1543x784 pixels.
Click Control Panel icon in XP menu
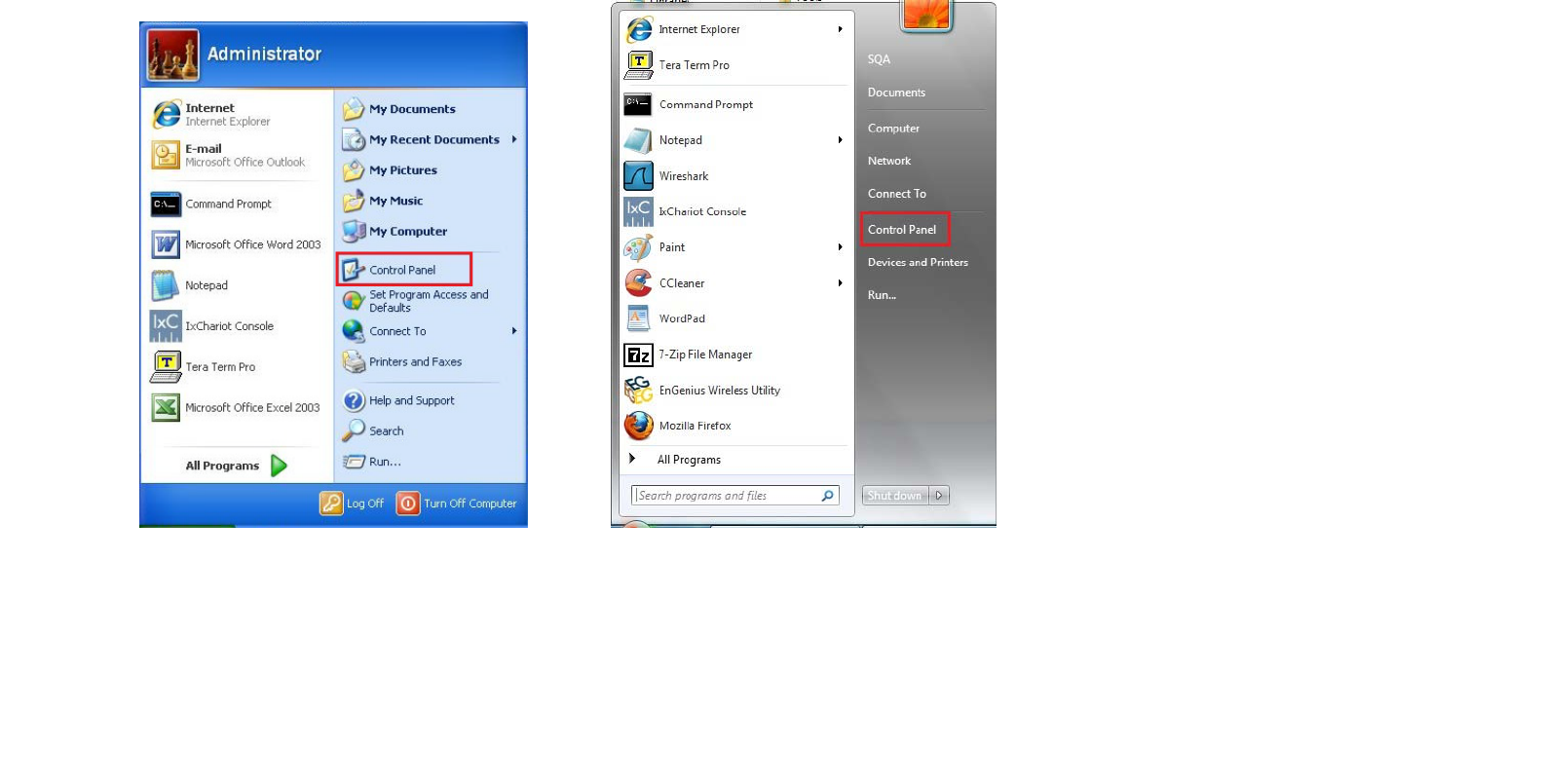(x=354, y=270)
